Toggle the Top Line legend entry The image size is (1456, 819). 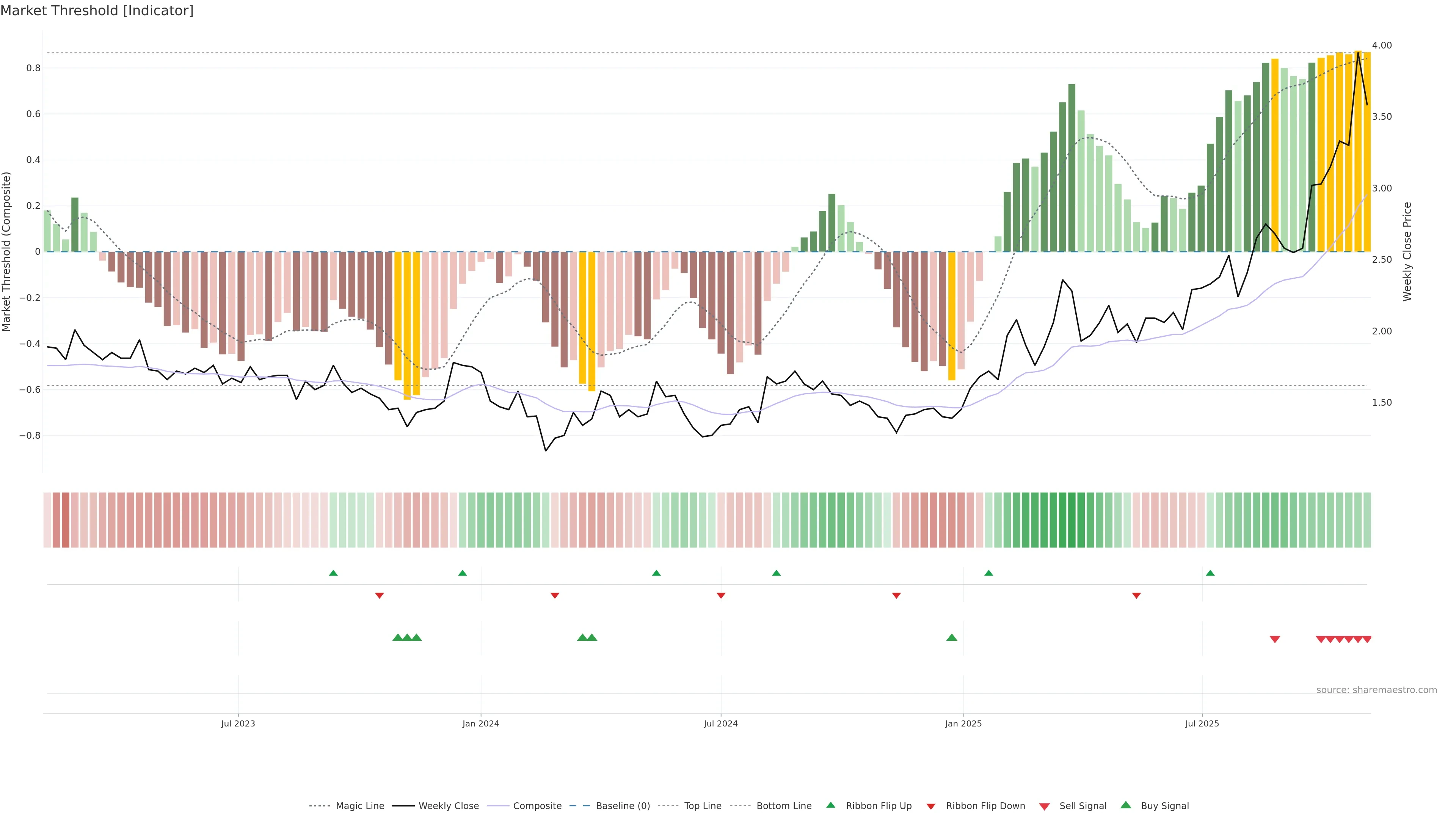coord(703,806)
